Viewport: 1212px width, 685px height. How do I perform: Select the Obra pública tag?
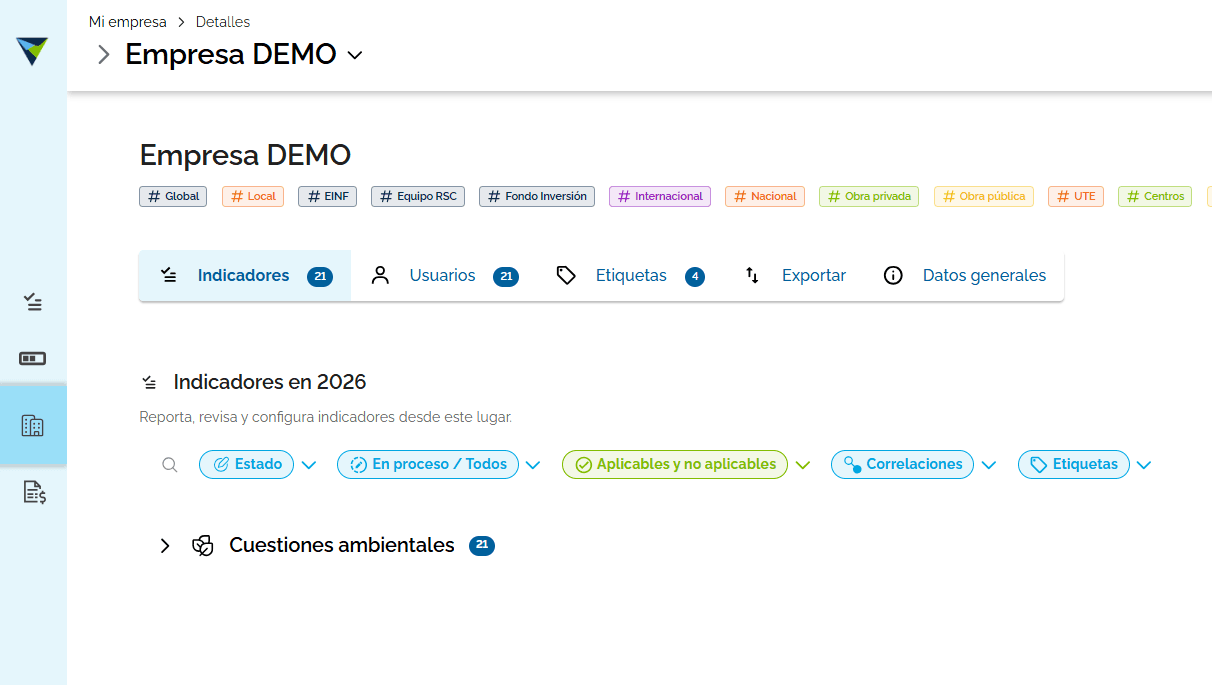(x=984, y=196)
